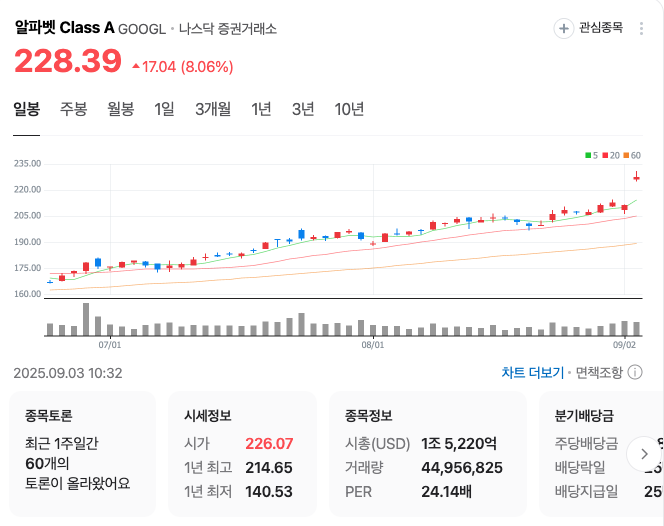Click the red up-triangle price change indicator
This screenshot has width=664, height=526.
click(x=136, y=66)
